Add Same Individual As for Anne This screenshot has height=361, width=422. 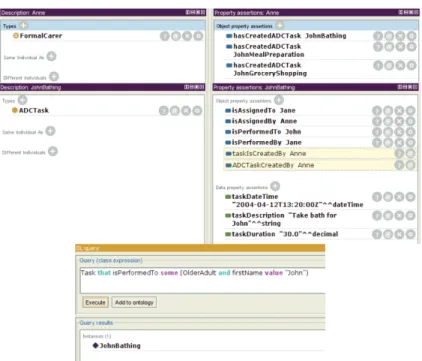click(51, 56)
